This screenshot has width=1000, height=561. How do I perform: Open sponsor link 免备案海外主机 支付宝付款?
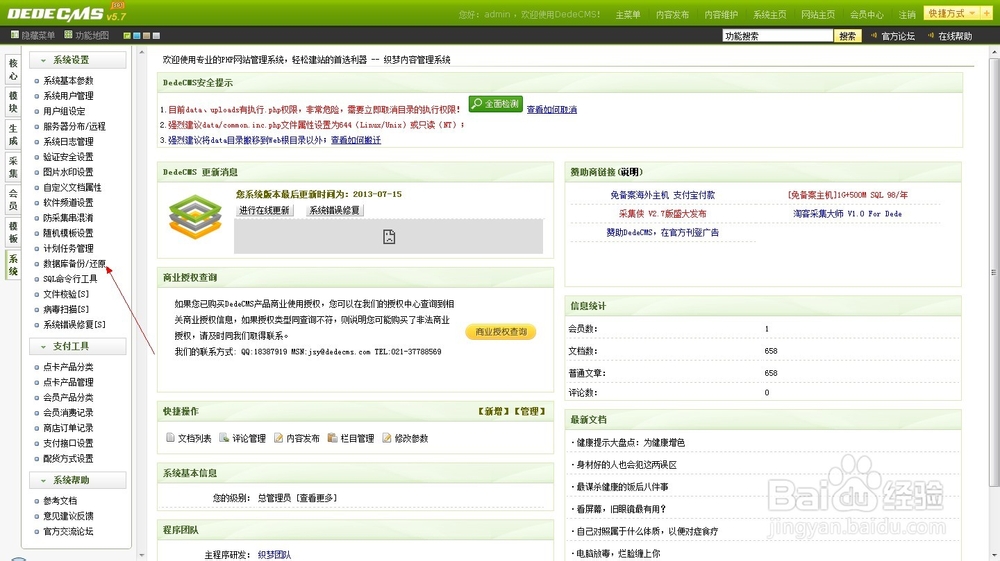click(x=662, y=195)
